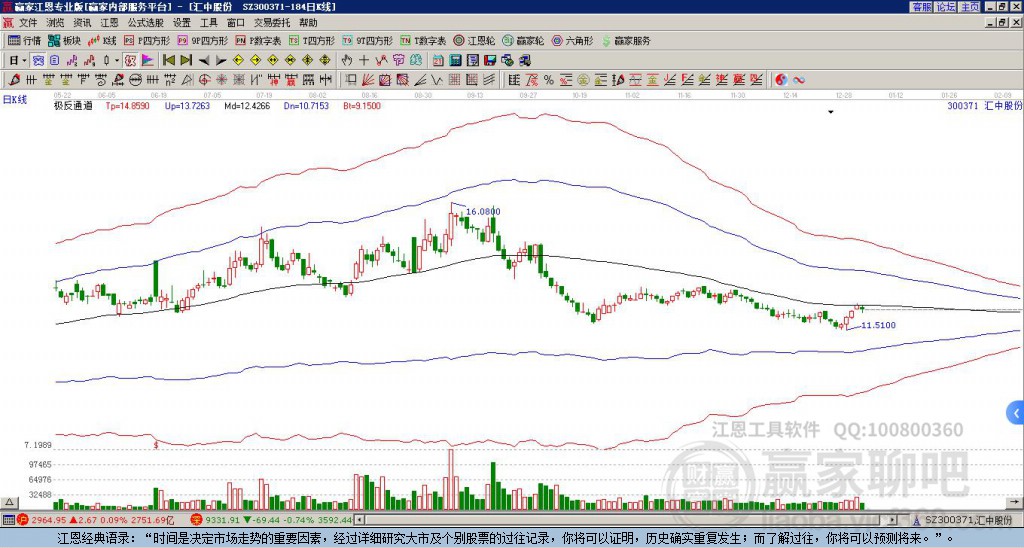The image size is (1024, 548).
Task: Click the yin-yang symbol icon
Action: point(781,80)
